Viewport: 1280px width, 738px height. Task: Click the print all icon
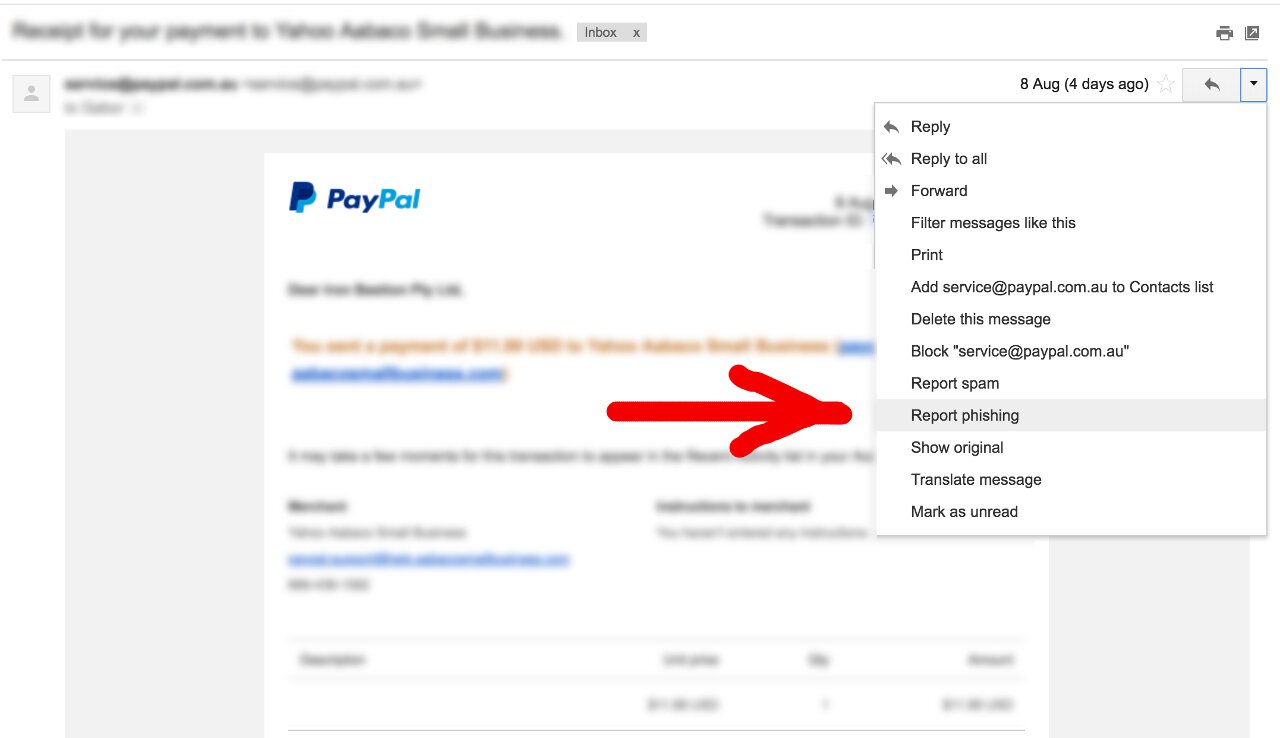coord(1224,33)
